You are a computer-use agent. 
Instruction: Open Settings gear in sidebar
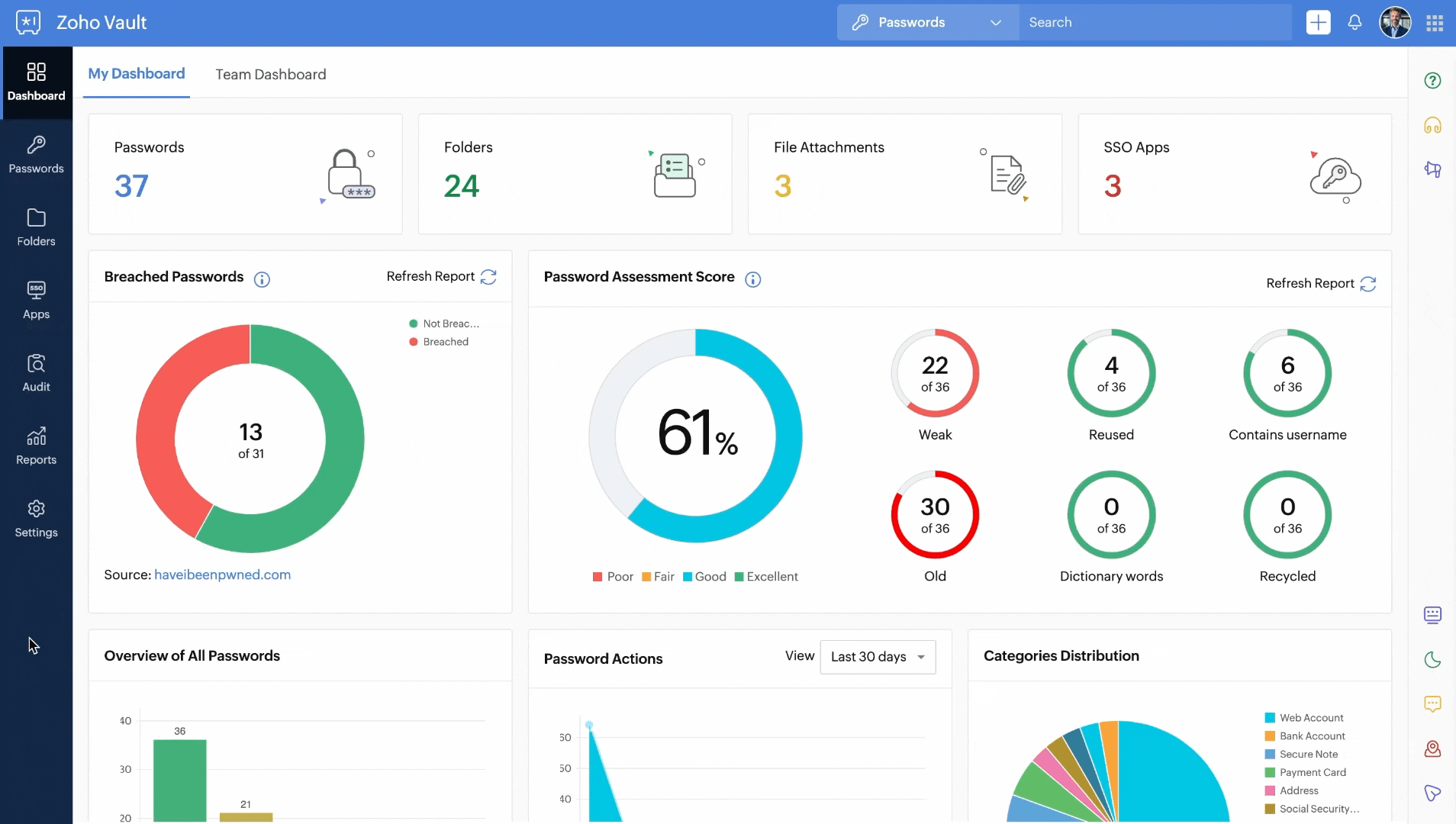click(36, 519)
